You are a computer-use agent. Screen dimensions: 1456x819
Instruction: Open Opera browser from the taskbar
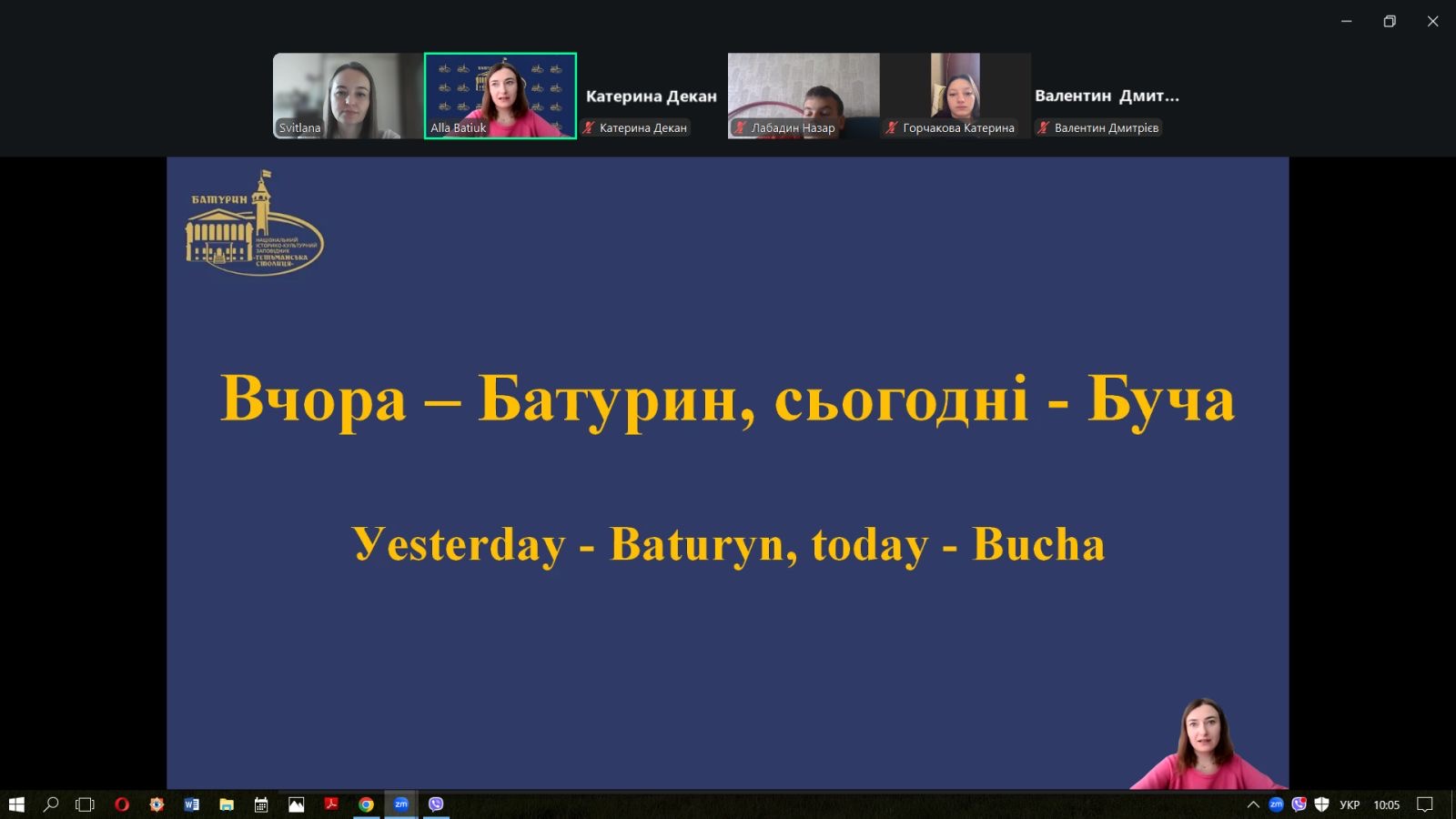(122, 804)
